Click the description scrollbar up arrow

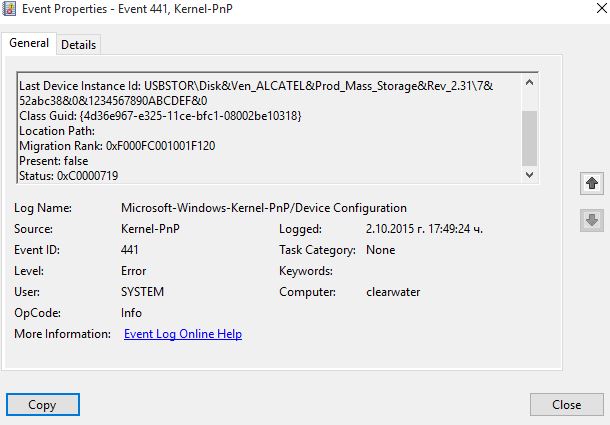coord(529,82)
